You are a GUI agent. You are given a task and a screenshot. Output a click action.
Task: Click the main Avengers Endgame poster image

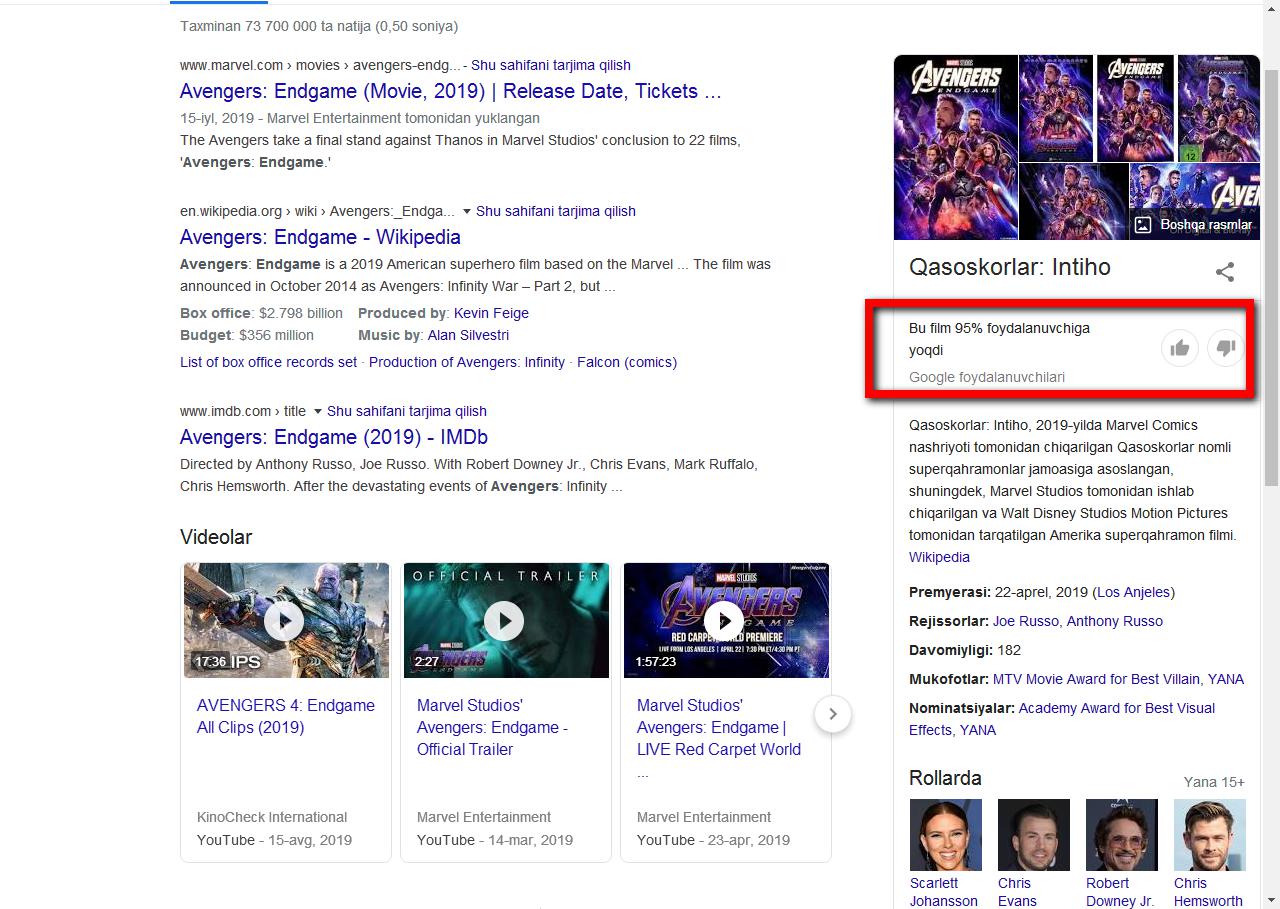point(955,147)
